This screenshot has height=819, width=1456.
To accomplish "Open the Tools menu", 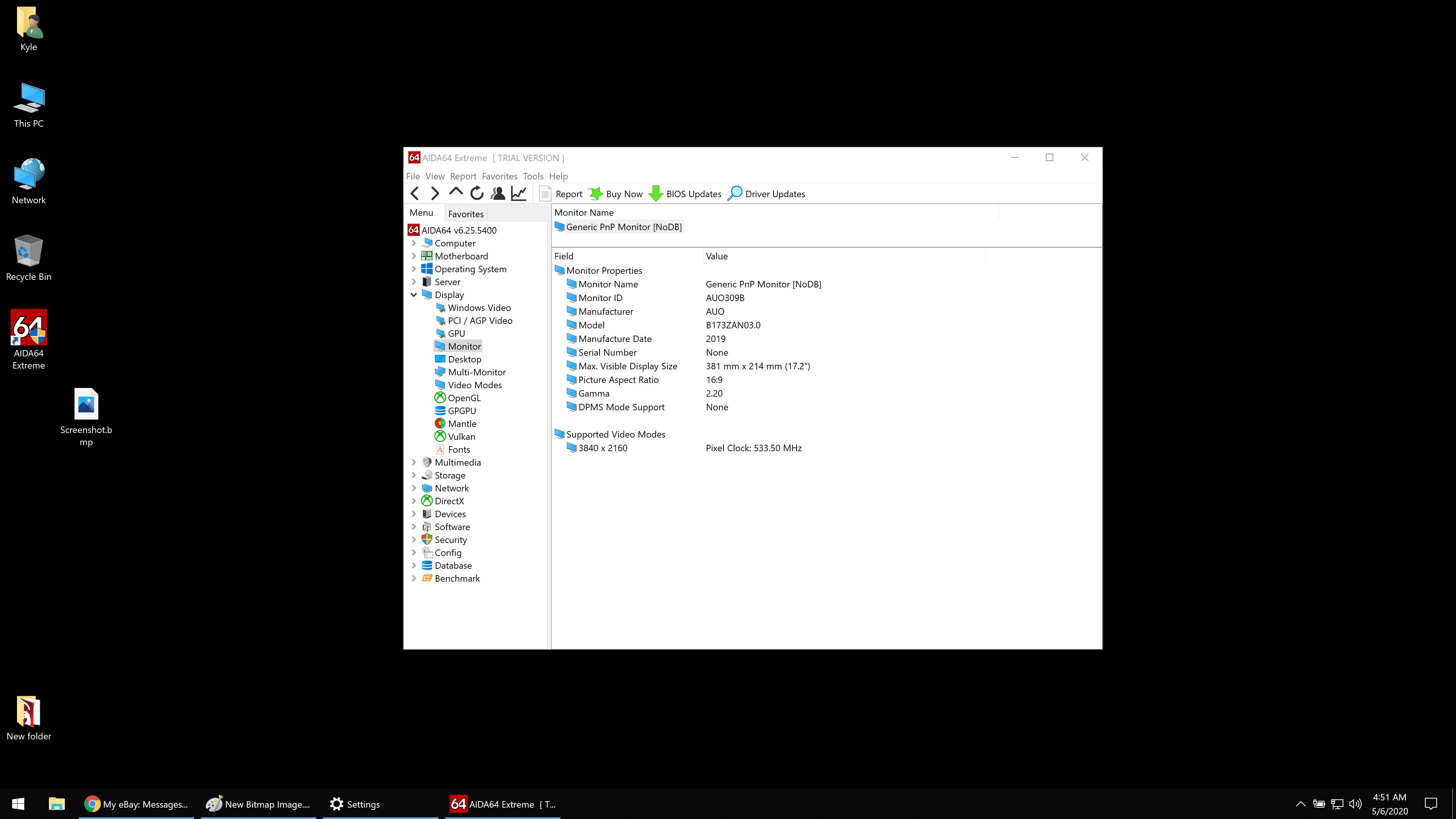I will pyautogui.click(x=532, y=176).
